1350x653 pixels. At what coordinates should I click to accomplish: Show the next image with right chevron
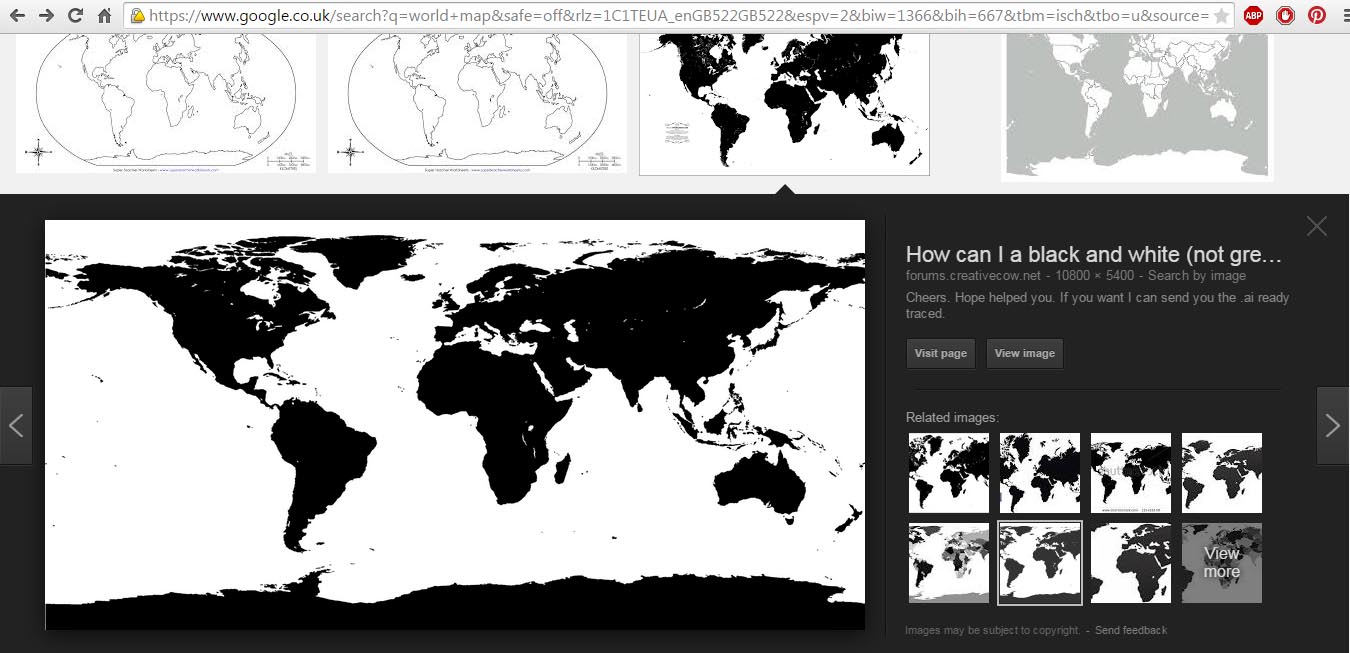[x=1332, y=425]
